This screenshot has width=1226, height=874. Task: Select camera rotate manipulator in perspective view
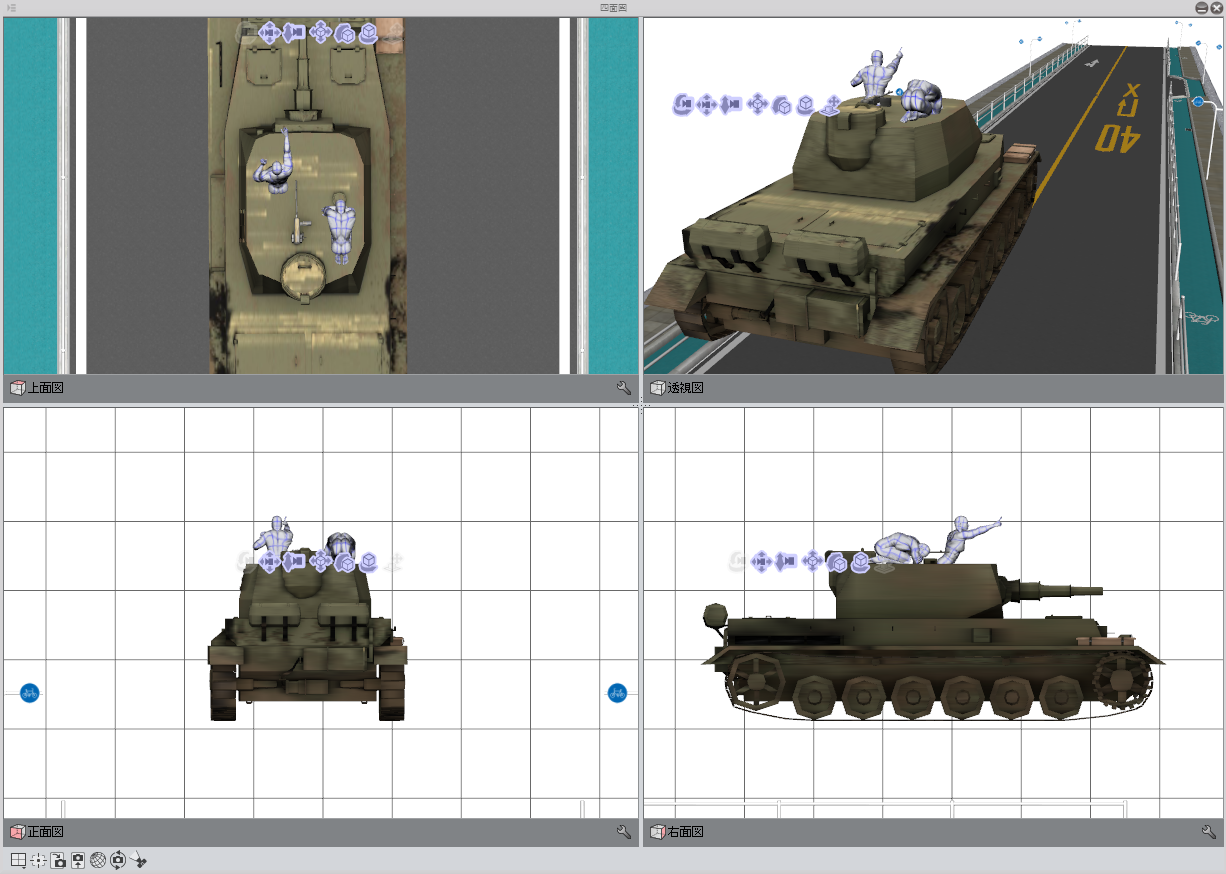coord(683,104)
